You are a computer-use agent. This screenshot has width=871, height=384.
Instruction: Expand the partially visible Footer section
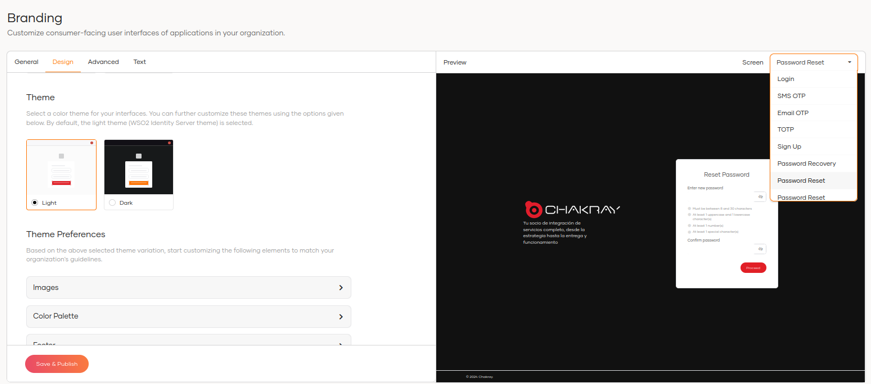tap(188, 340)
